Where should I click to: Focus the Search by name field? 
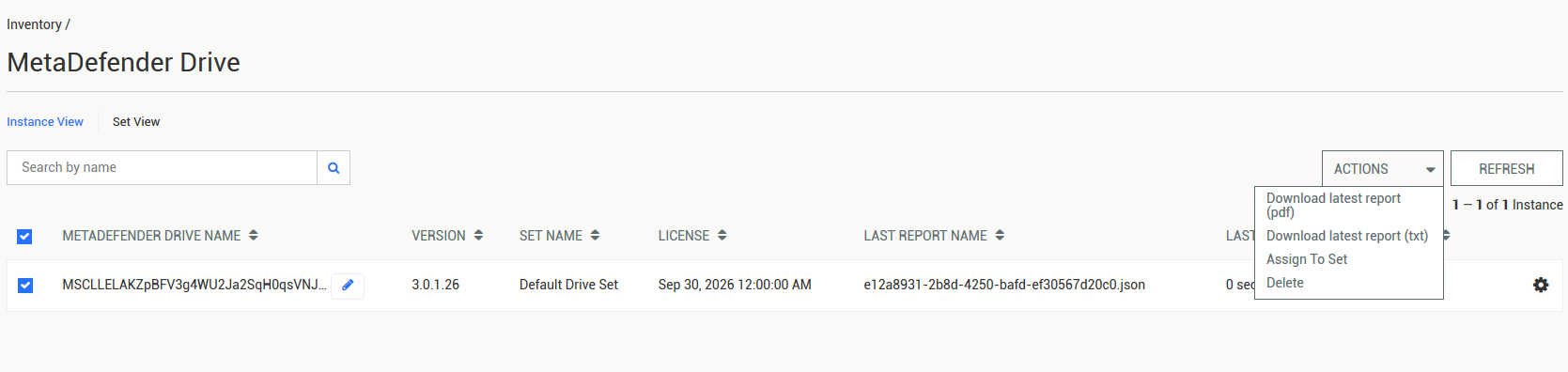pos(162,168)
